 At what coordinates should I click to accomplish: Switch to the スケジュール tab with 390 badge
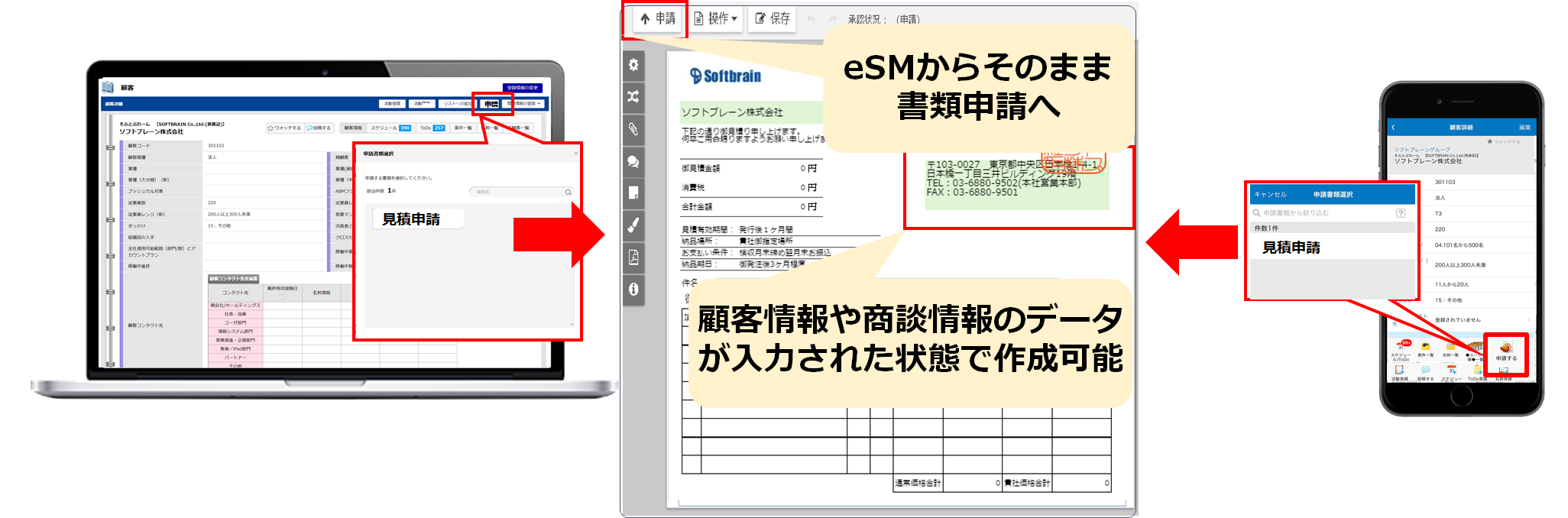pyautogui.click(x=390, y=128)
